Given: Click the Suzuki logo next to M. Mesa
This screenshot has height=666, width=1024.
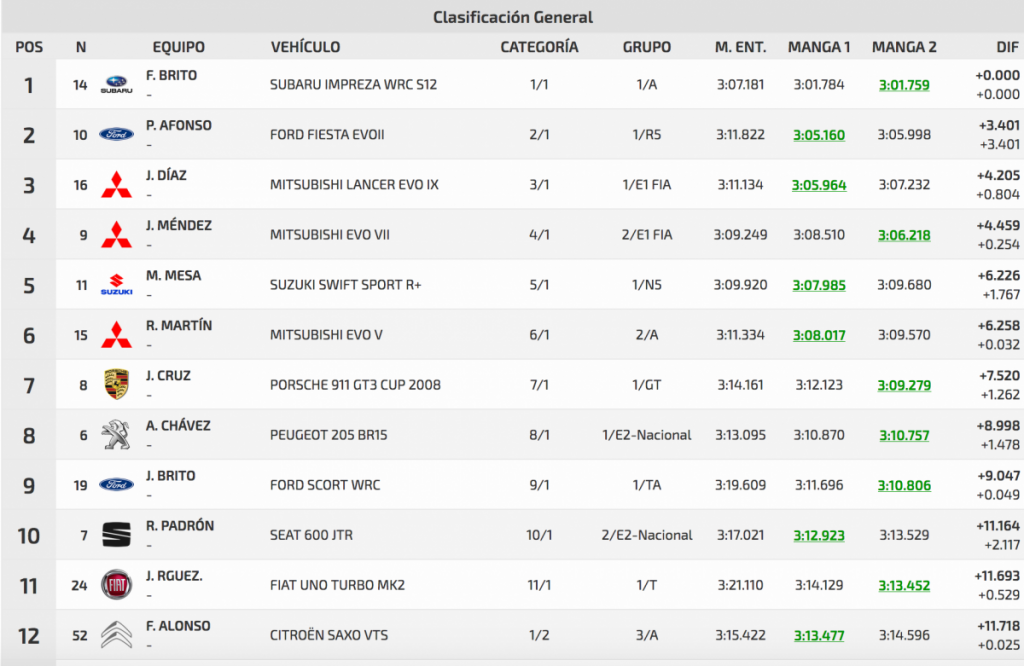Looking at the screenshot, I should pos(116,285).
